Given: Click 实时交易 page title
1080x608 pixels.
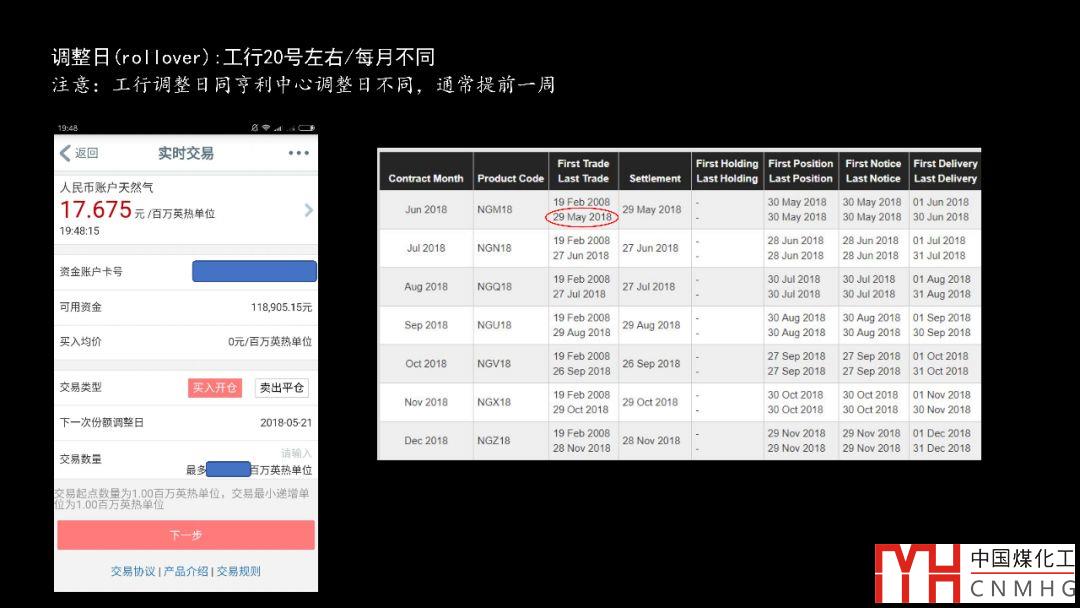Looking at the screenshot, I should pyautogui.click(x=186, y=153).
